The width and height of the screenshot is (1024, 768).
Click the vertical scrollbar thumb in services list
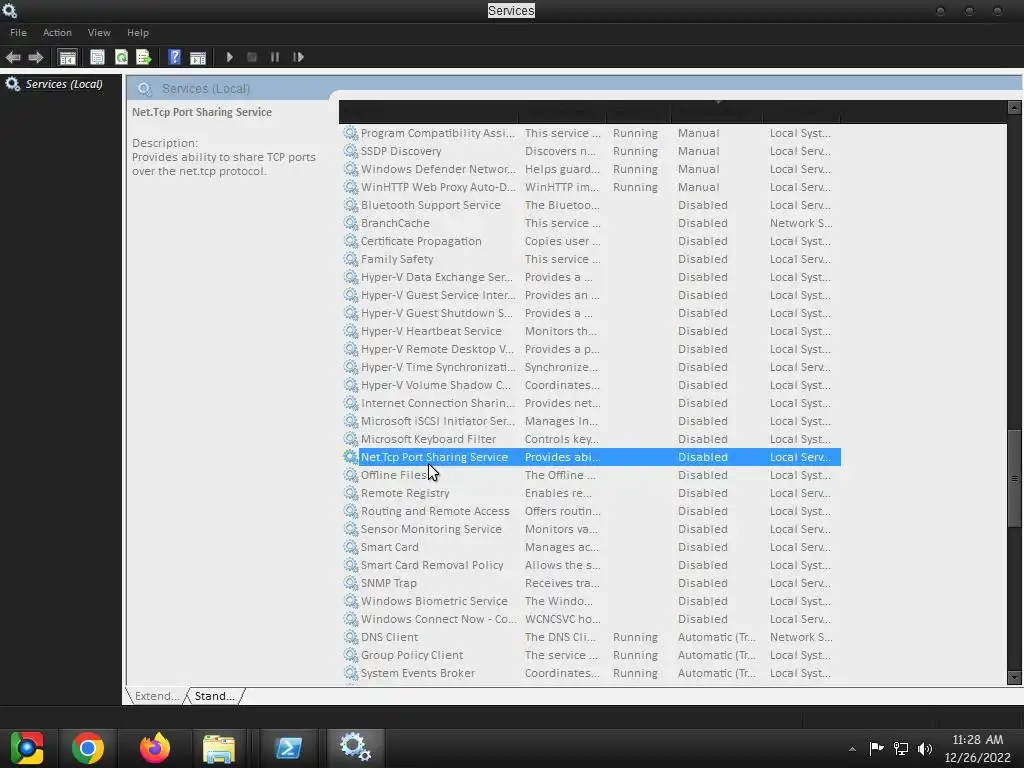1014,478
